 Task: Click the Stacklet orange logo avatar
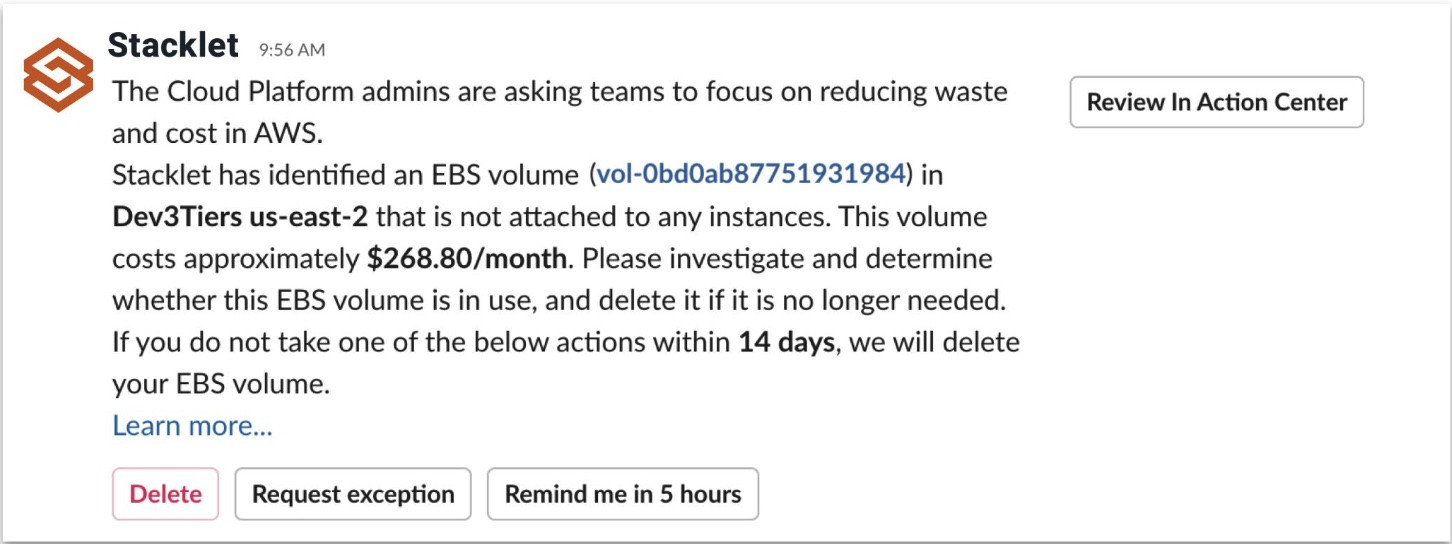tap(59, 75)
